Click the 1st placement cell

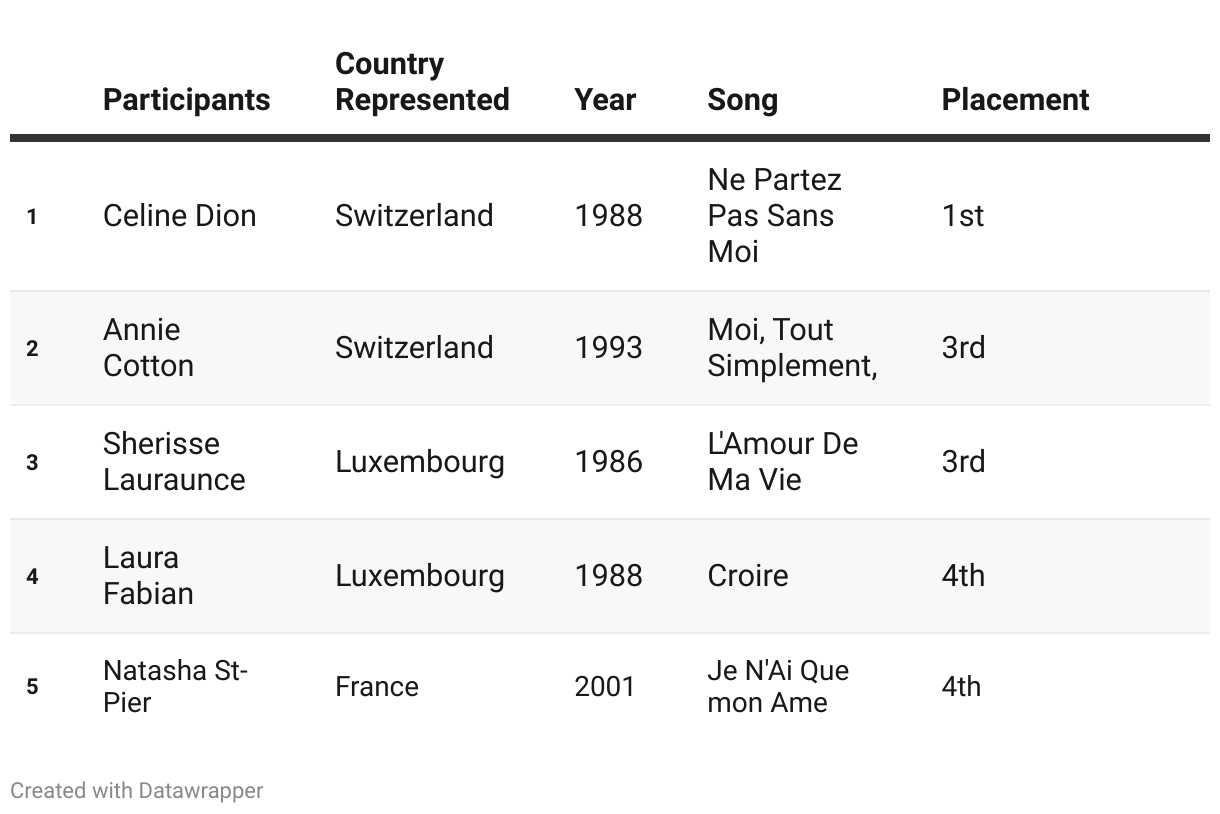[x=963, y=216]
